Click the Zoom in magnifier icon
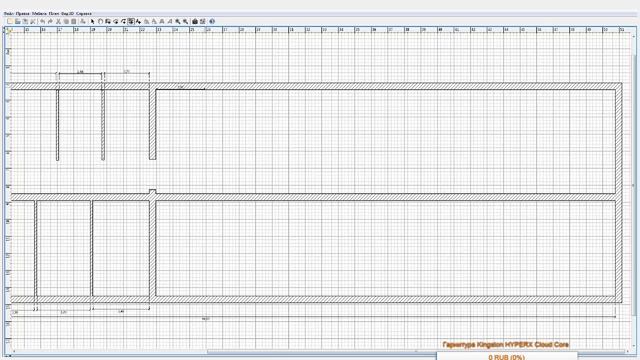Viewport: 640px width, 360px height. (x=178, y=21)
